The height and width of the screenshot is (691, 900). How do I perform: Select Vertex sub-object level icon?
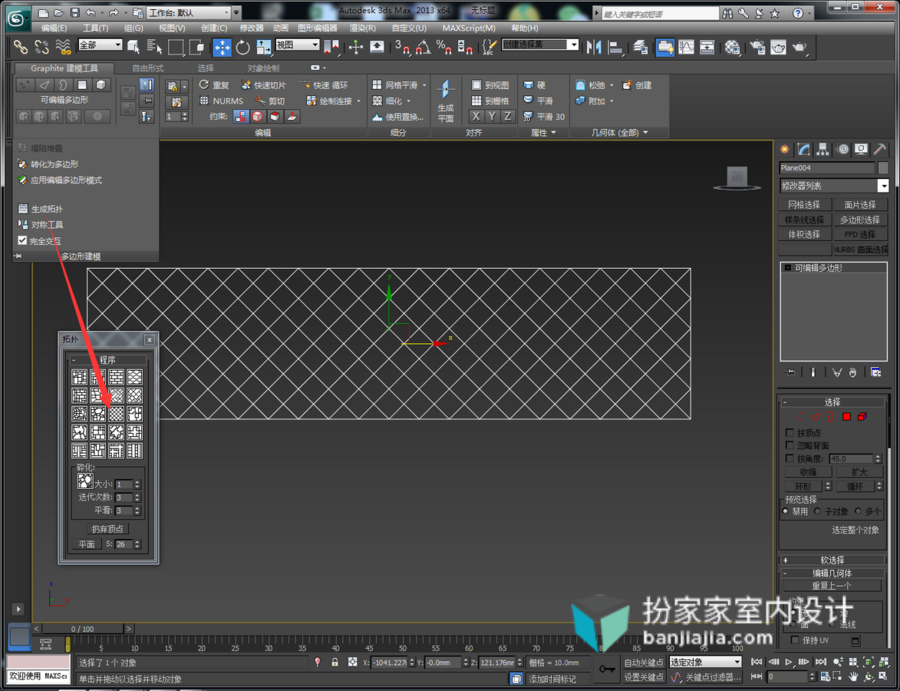coord(798,417)
